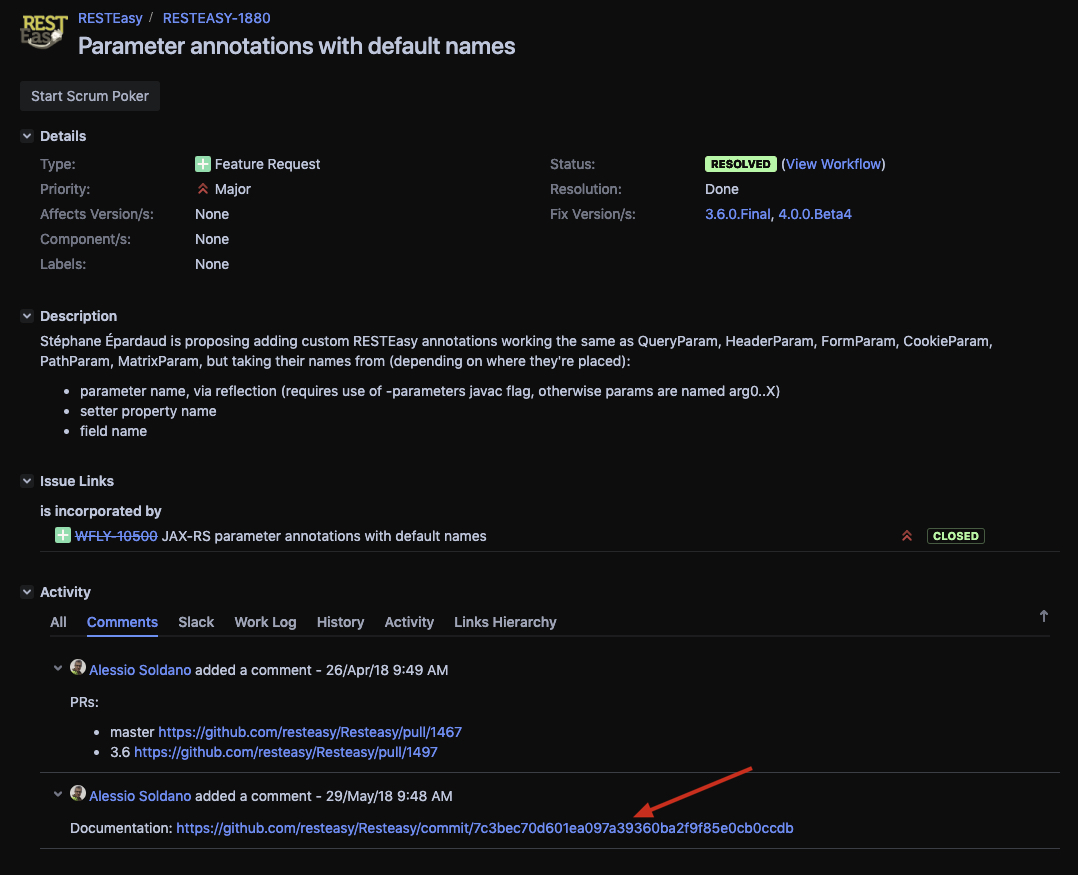Click Alessio Soldano name on 26/Apr/18 comment

click(x=140, y=670)
